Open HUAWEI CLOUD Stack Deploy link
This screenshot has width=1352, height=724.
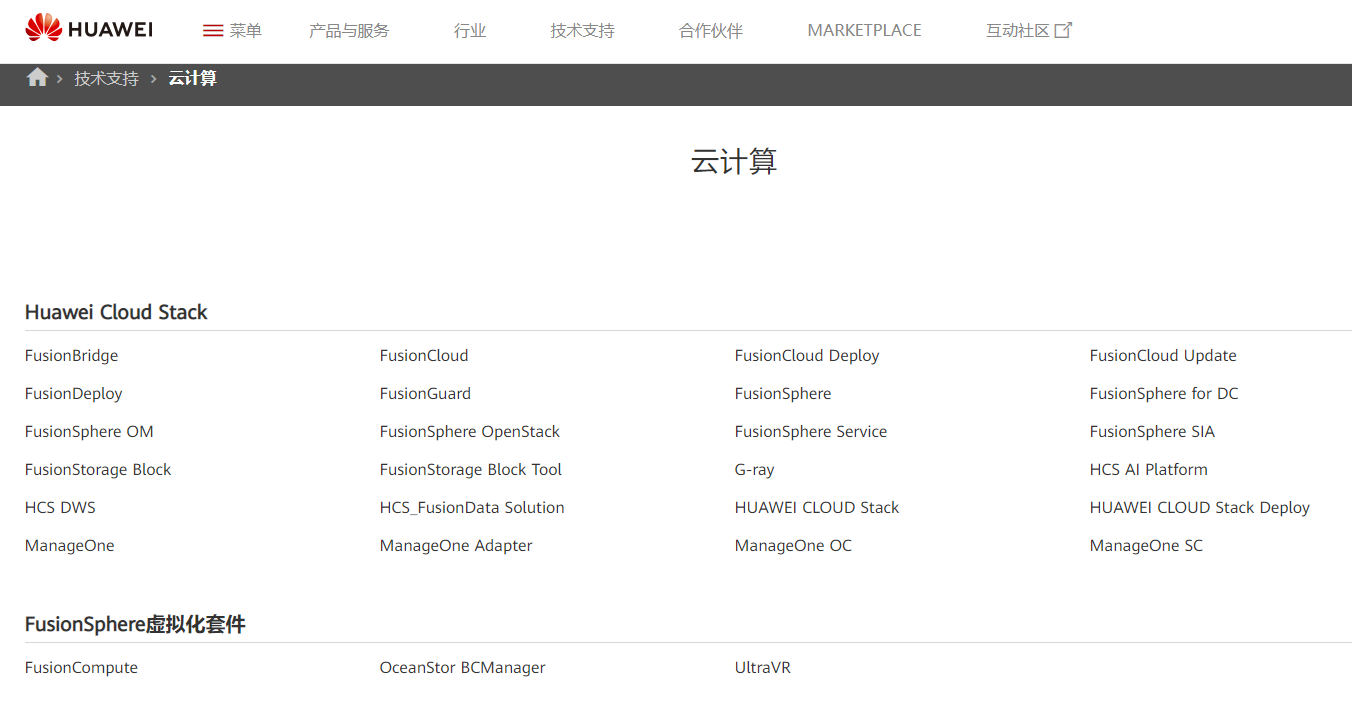coord(1200,508)
